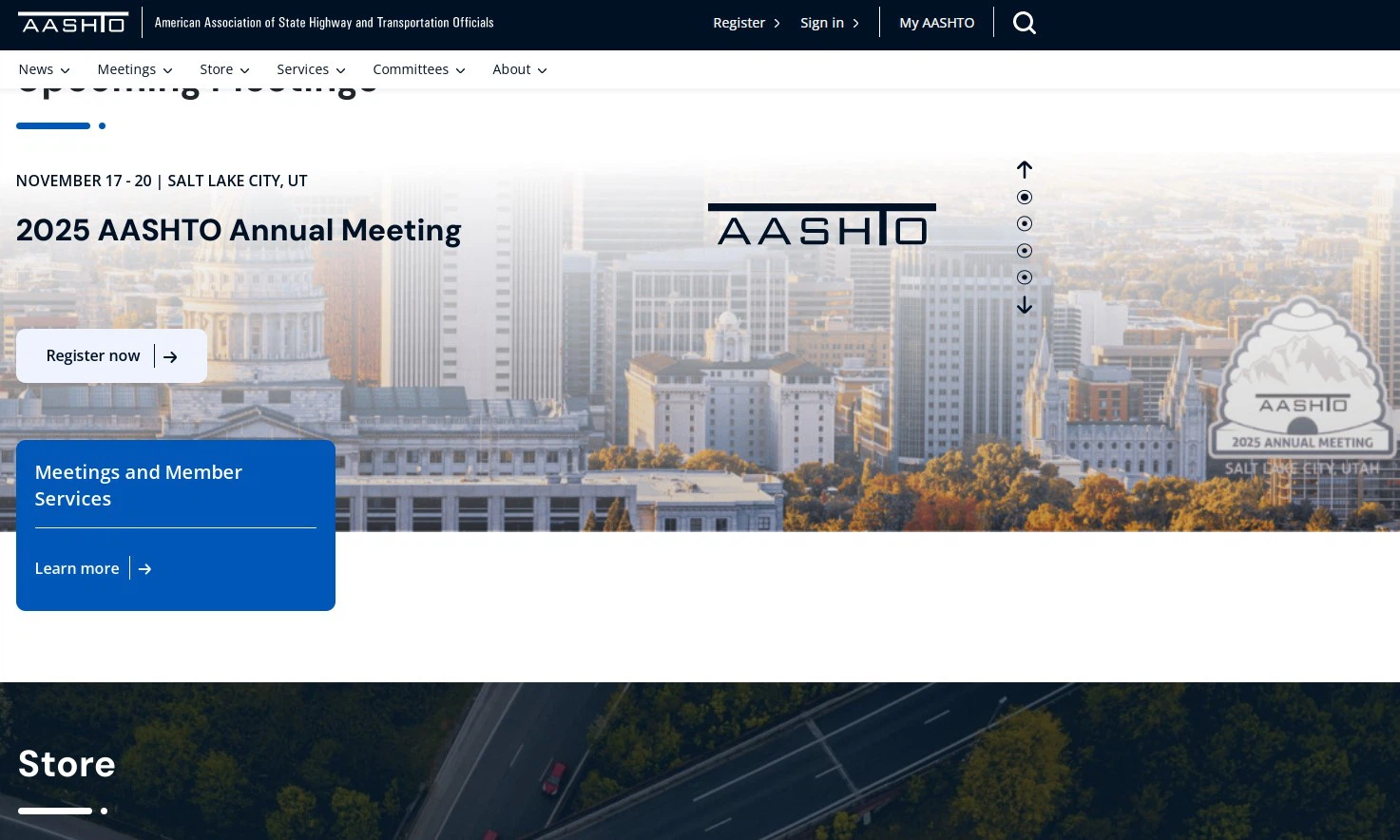Open the About menu item

click(x=519, y=69)
